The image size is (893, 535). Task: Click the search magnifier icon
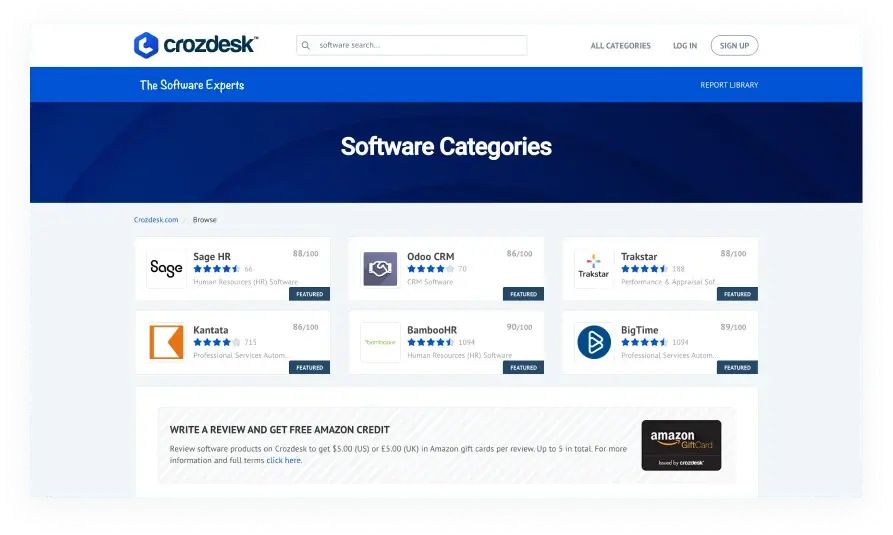(306, 46)
